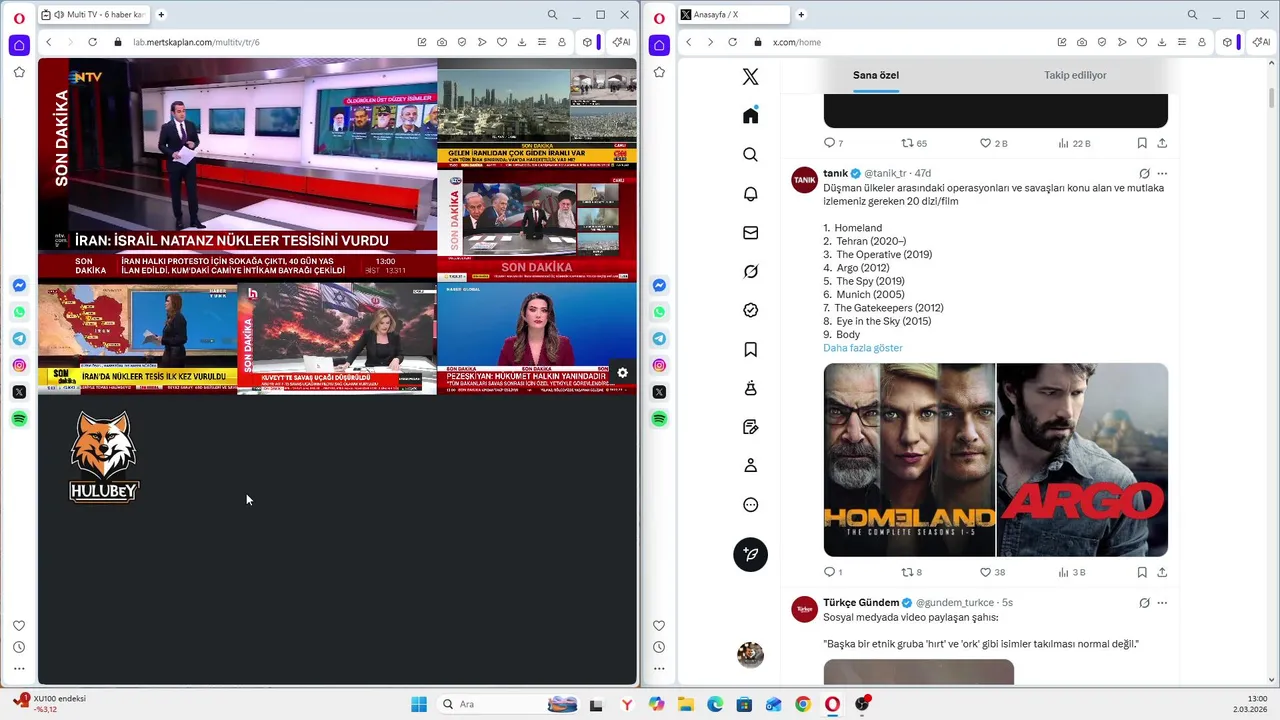Open downloads in X window toolbar
The image size is (1280, 720).
point(1162,42)
